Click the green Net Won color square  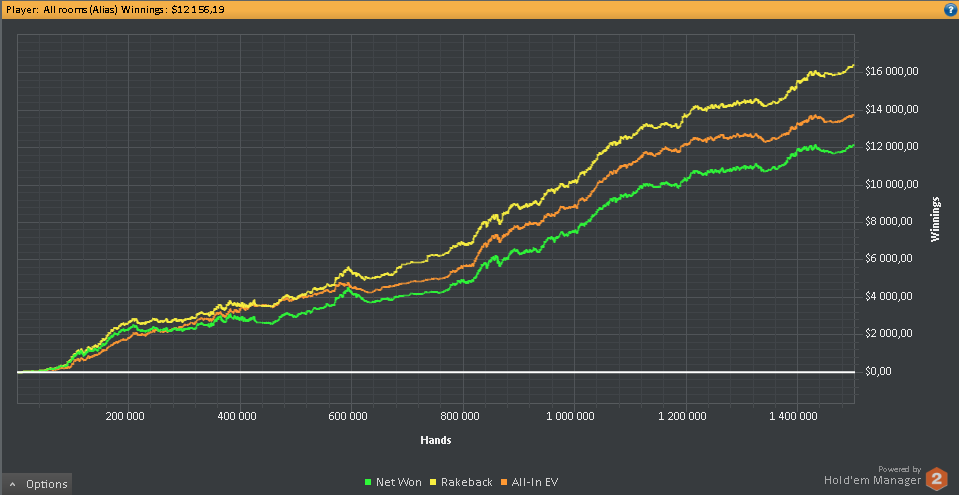[x=368, y=482]
